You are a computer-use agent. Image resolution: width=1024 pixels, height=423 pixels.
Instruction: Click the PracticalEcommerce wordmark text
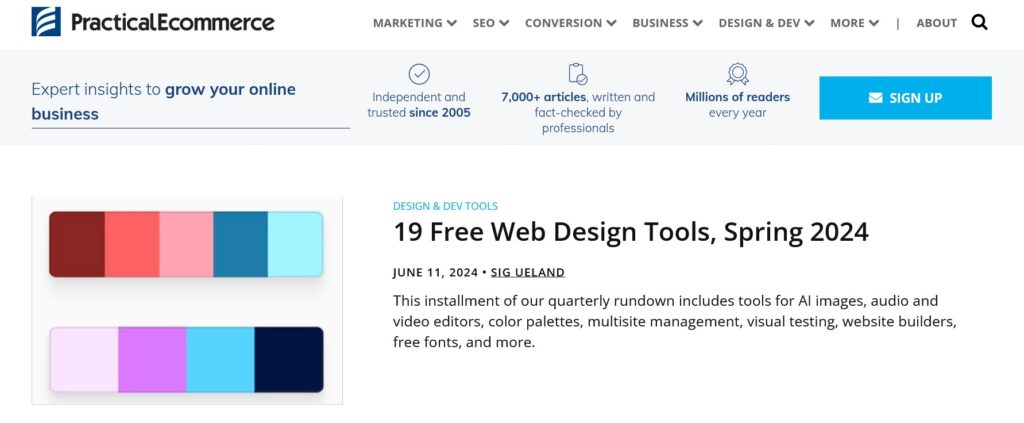pos(172,22)
